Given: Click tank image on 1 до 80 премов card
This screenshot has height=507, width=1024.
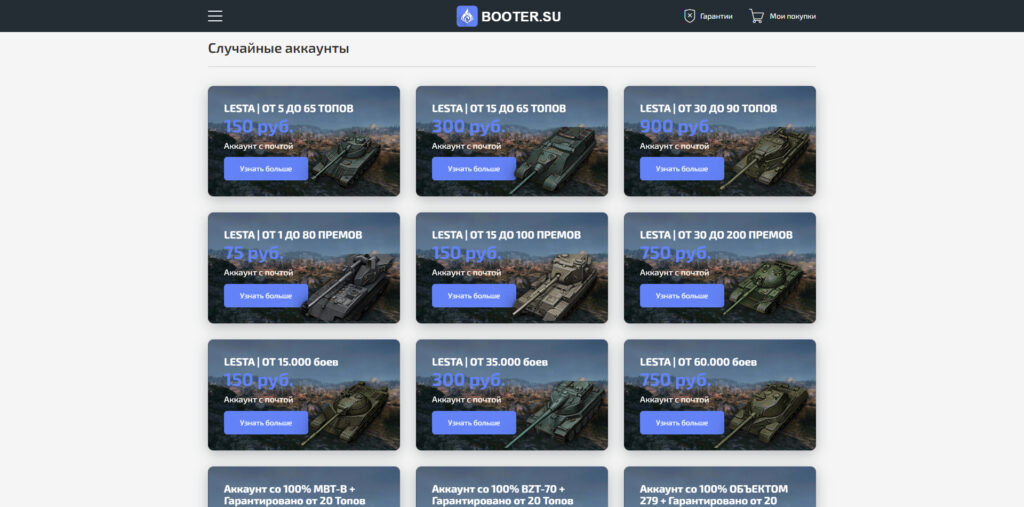Looking at the screenshot, I should 349,287.
